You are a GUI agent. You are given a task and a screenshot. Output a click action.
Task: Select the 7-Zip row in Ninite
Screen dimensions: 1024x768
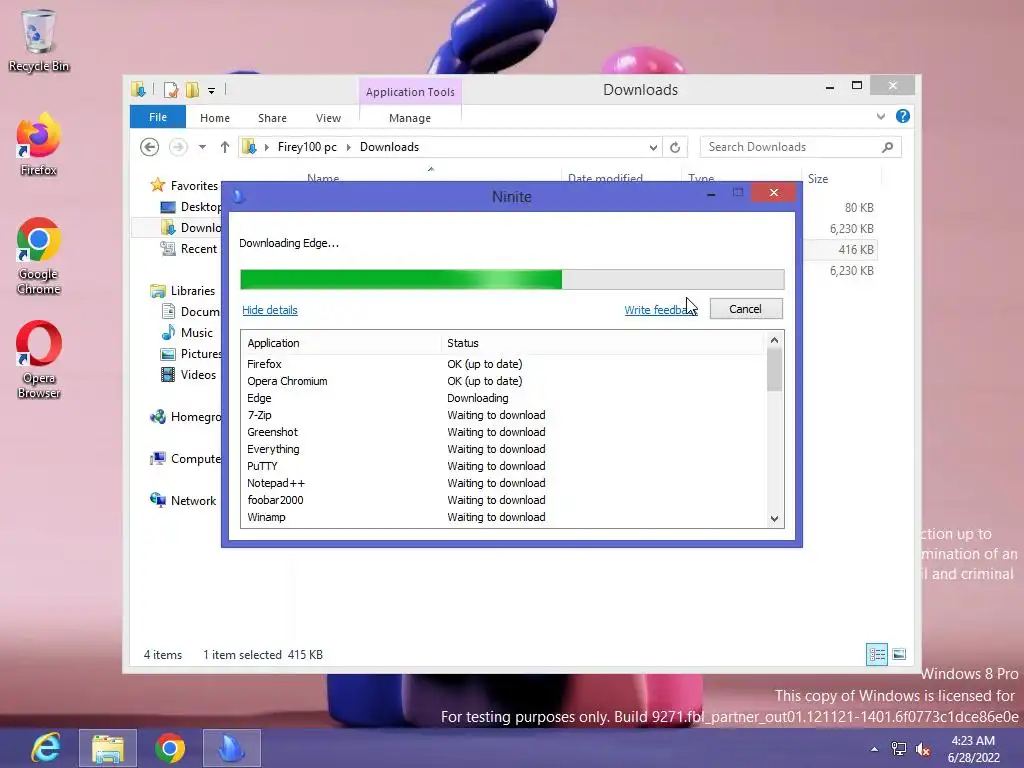pyautogui.click(x=503, y=415)
